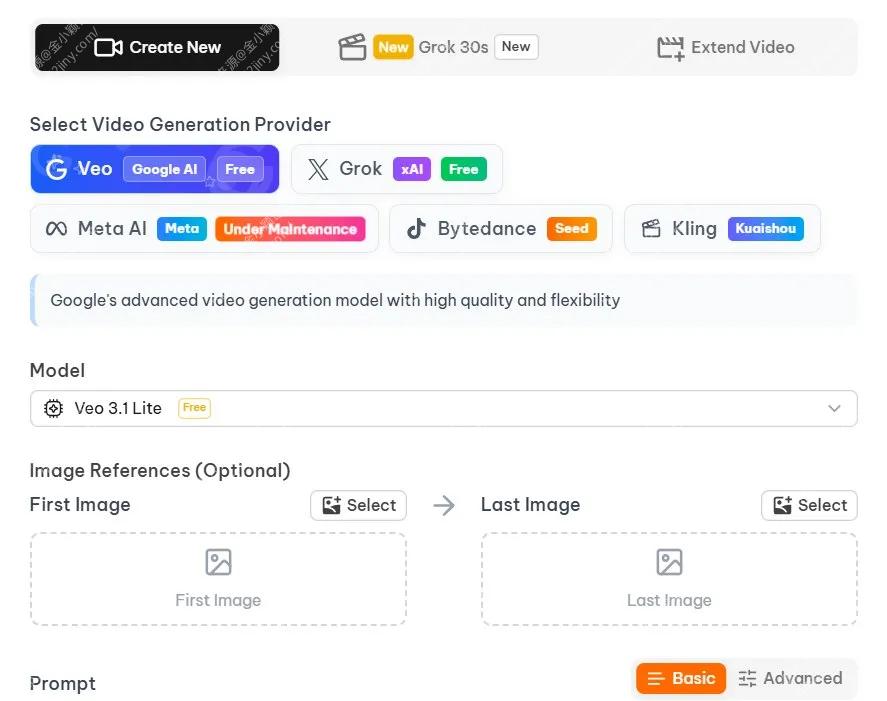This screenshot has height=701, width=887.
Task: Click the Free badge on the Veo button
Action: [240, 169]
